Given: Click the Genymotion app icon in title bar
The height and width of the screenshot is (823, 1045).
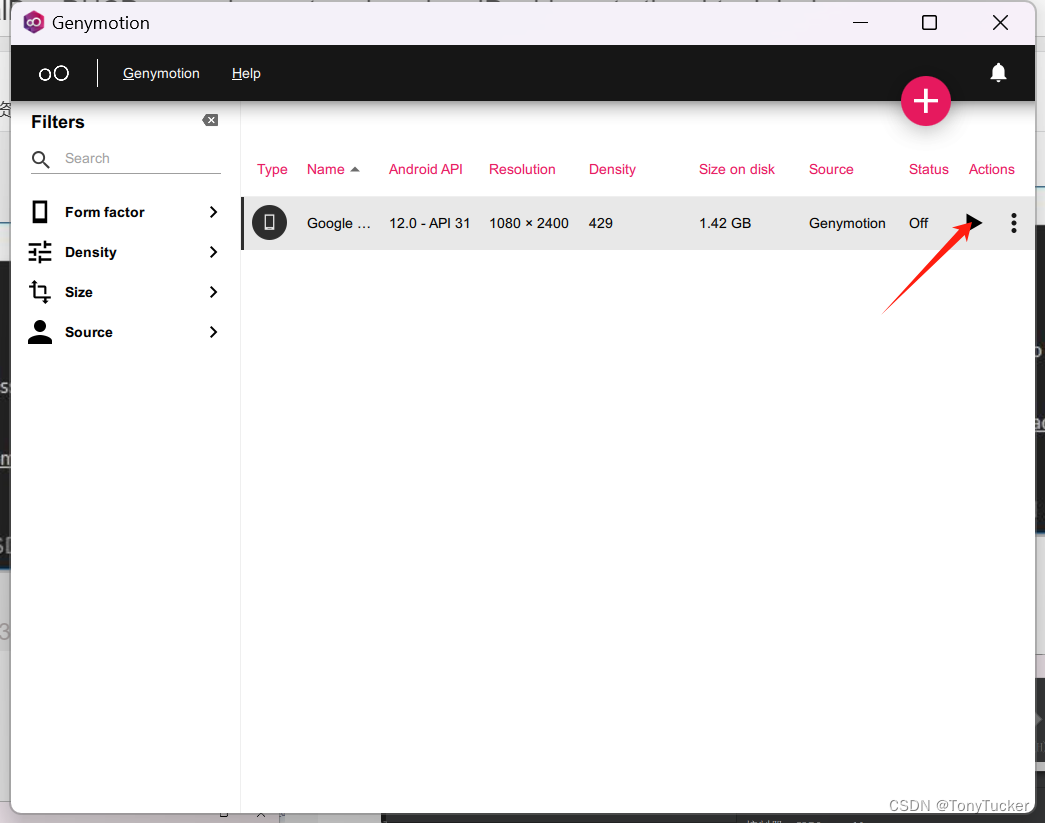Looking at the screenshot, I should [x=33, y=23].
